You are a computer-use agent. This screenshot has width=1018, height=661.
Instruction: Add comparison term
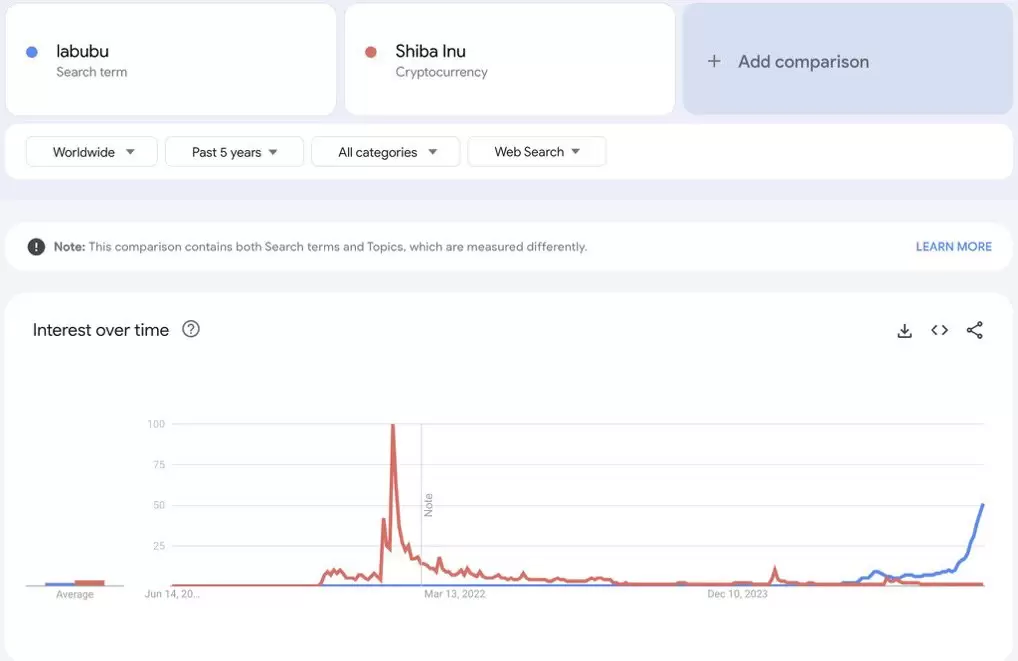click(x=848, y=59)
